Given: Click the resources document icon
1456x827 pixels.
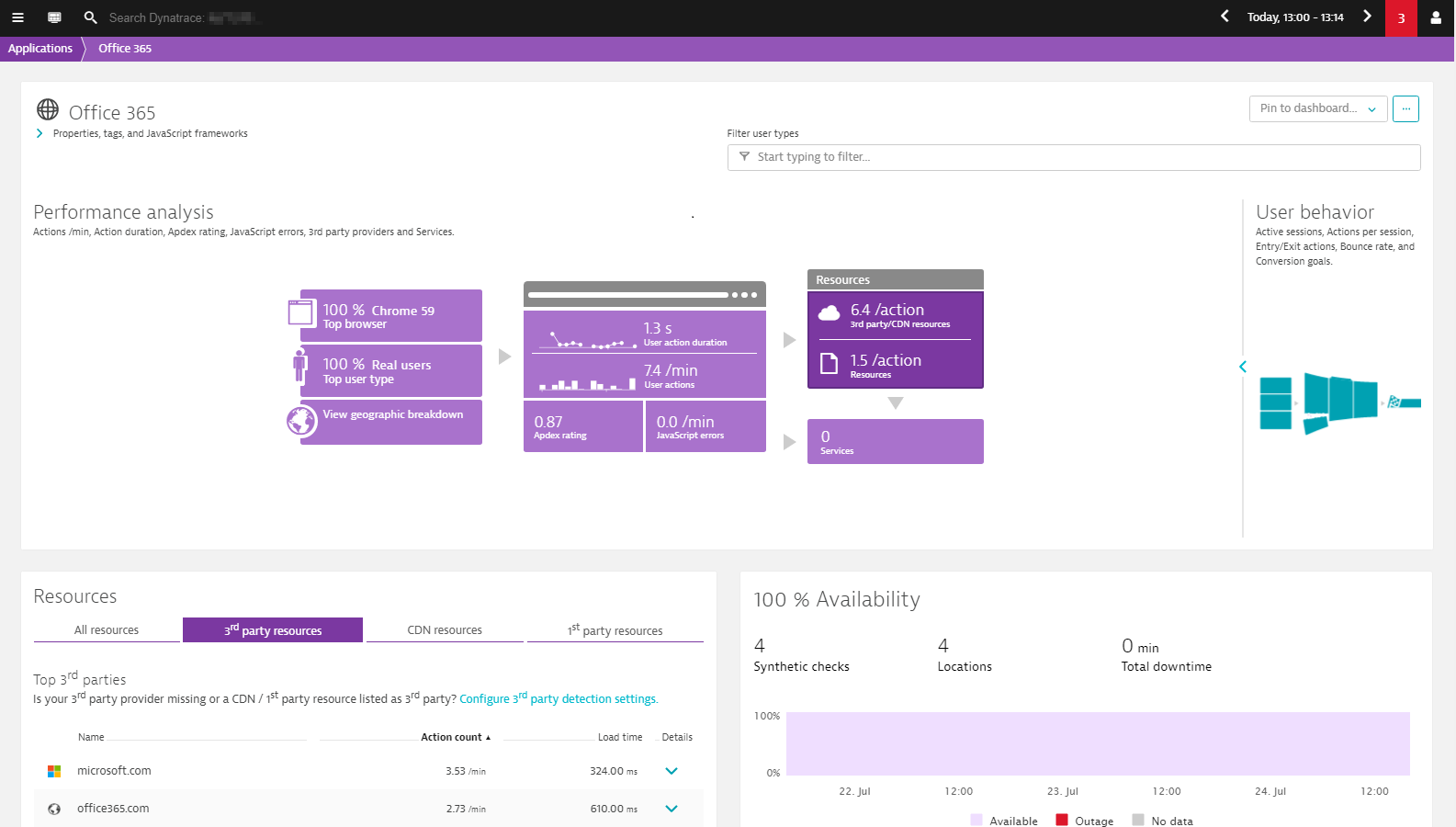Looking at the screenshot, I should pos(829,363).
